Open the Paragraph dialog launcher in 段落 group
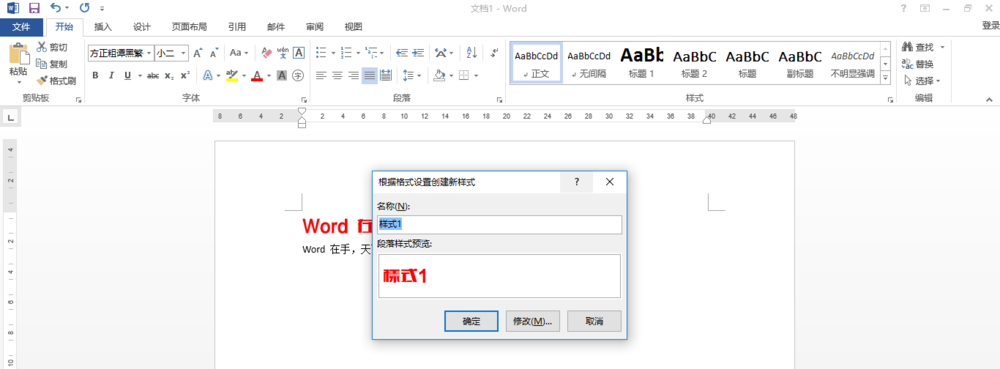The image size is (1000, 369). (499, 99)
